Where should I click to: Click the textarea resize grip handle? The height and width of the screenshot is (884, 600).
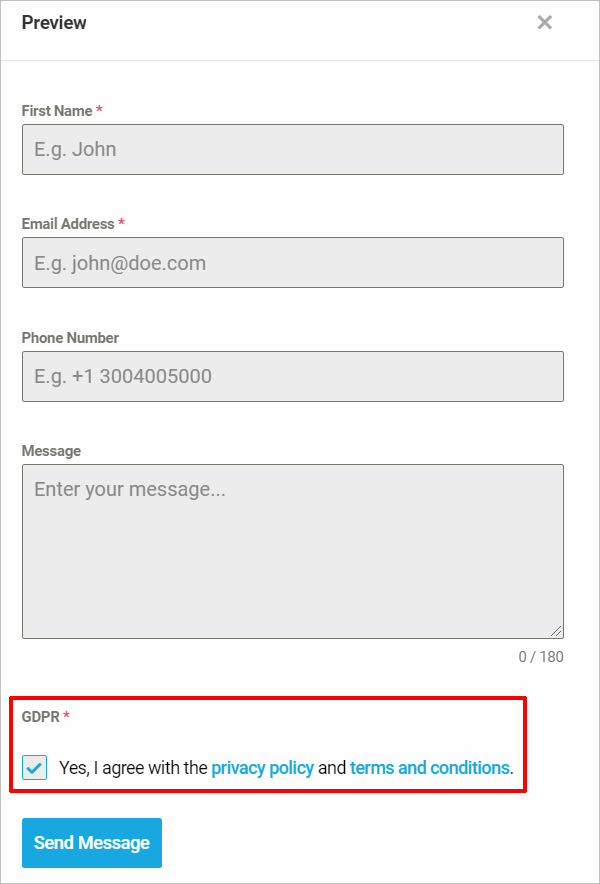tap(556, 630)
